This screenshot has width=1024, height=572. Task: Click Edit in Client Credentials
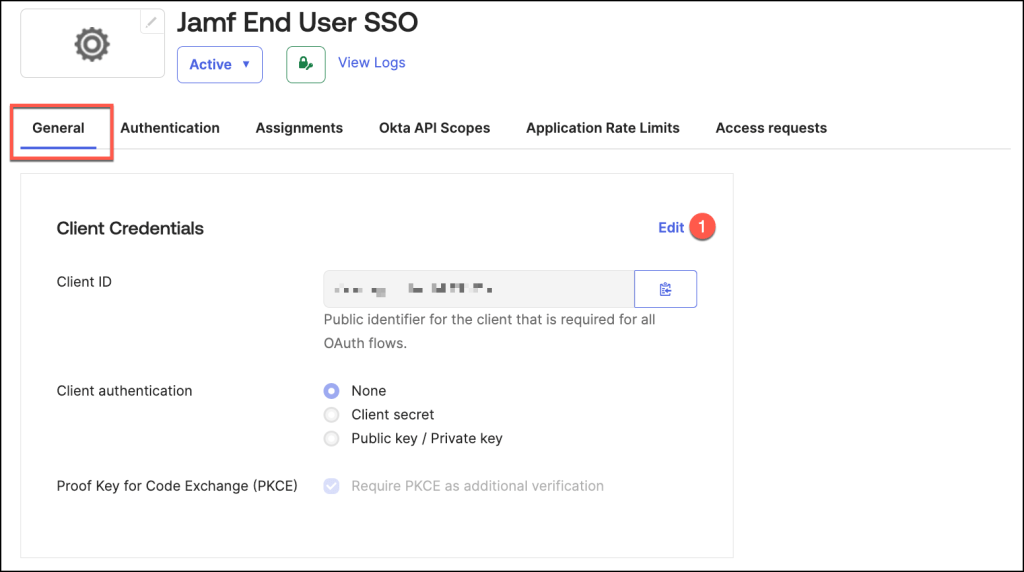tap(671, 228)
